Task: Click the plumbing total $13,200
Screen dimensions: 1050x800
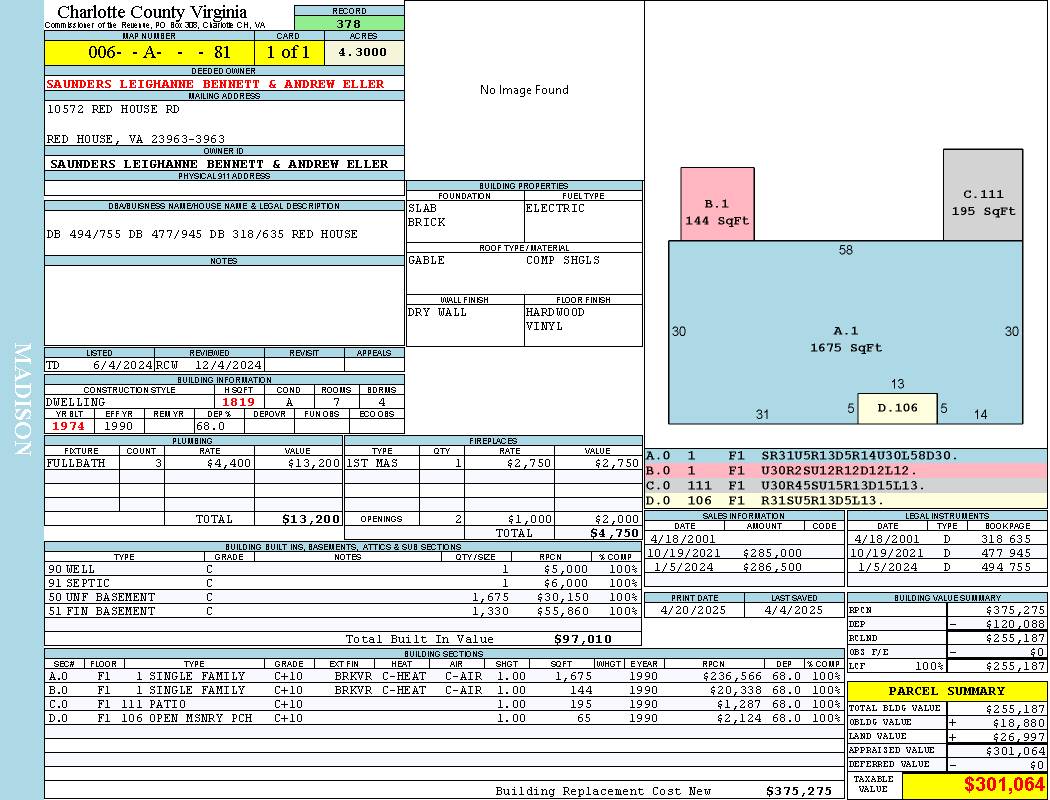Action: 311,519
